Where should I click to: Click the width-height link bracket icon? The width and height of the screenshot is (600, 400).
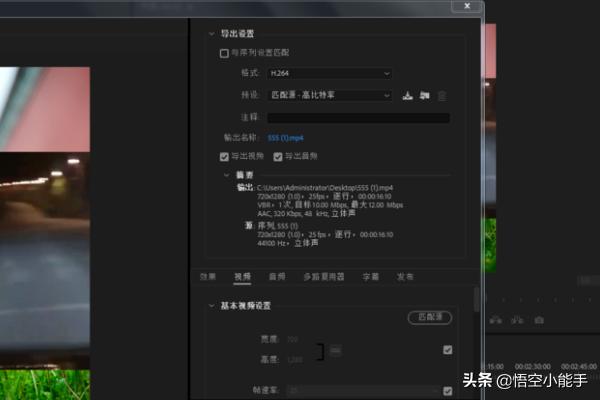tap(322, 350)
